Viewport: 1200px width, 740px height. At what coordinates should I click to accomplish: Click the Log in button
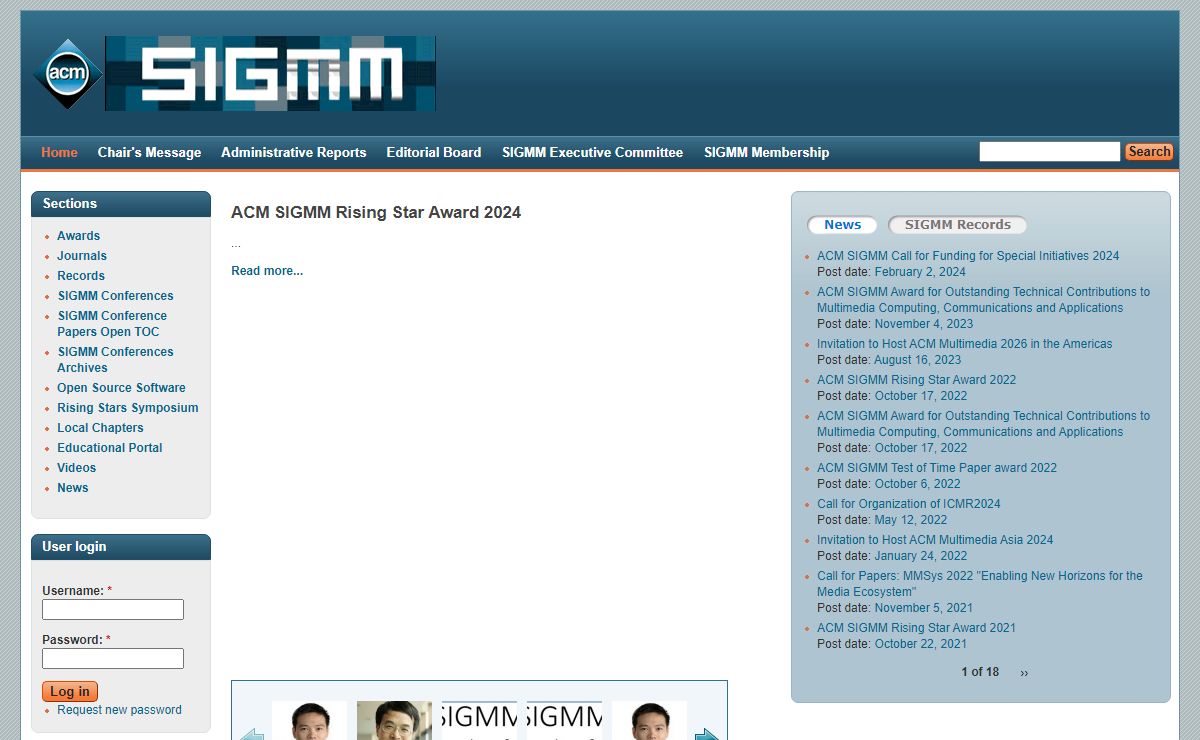[70, 691]
